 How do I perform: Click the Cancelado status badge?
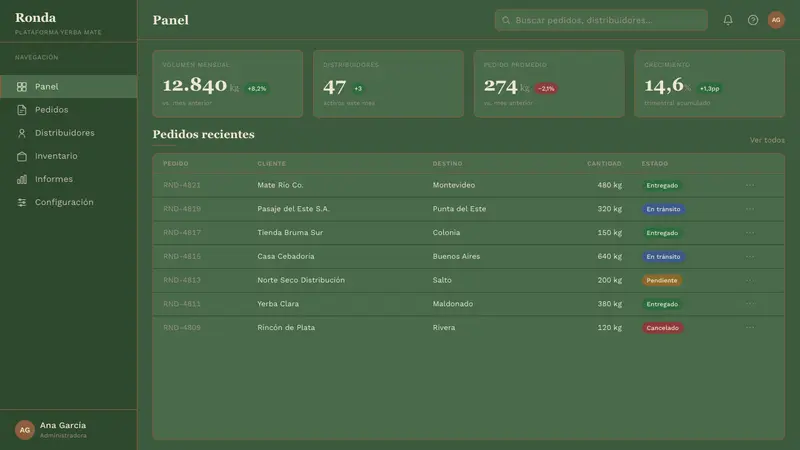point(662,328)
